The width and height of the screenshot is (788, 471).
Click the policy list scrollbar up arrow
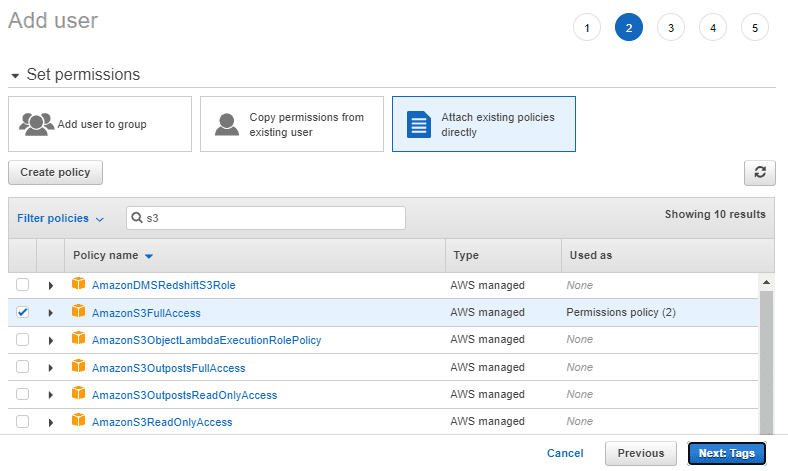tap(766, 282)
